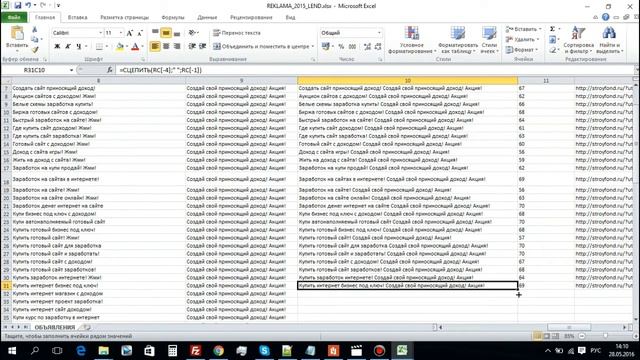Switch to the Вставка tab
Screen dimensions: 640x360
tap(78, 18)
